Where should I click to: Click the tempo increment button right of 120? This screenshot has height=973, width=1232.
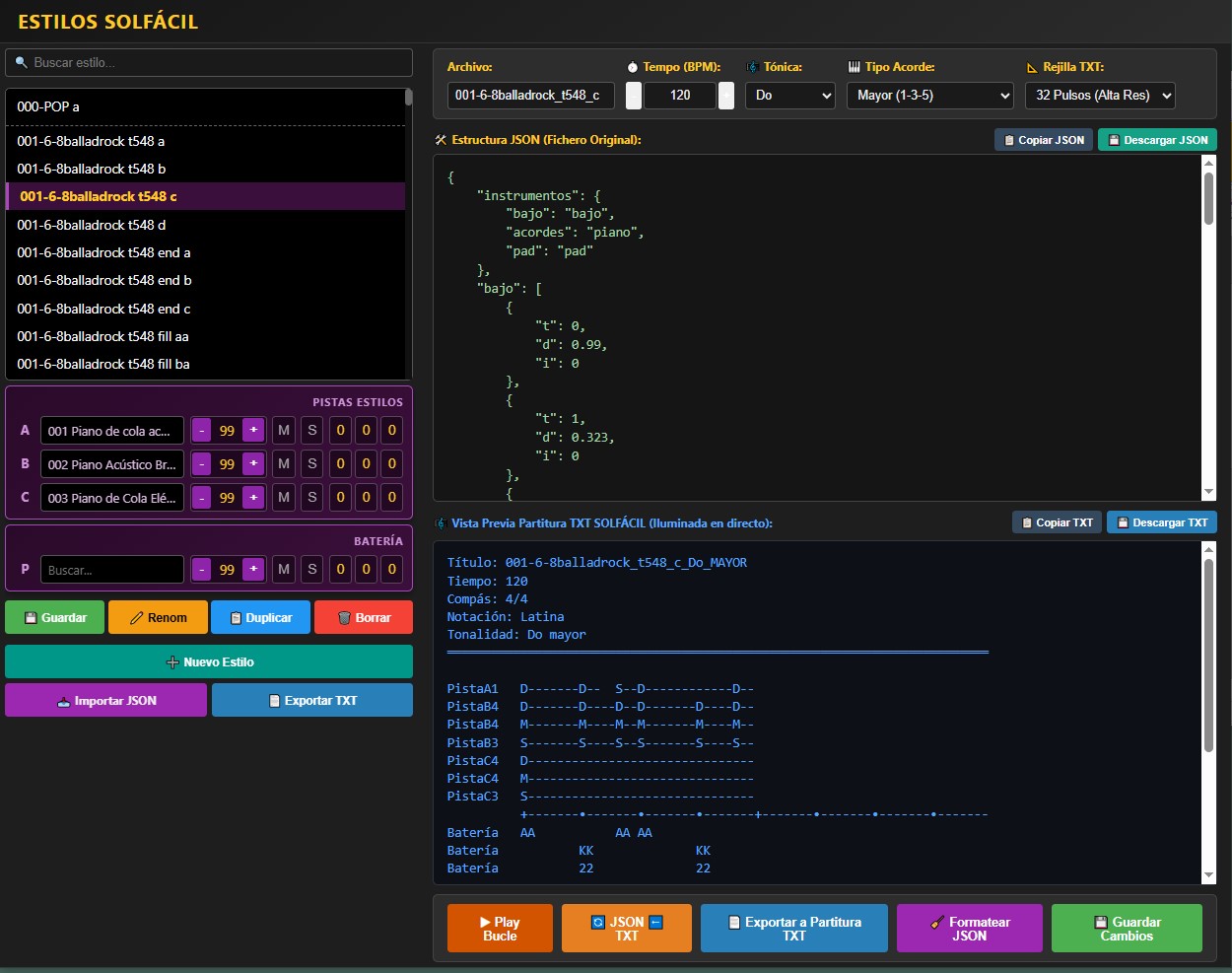726,95
